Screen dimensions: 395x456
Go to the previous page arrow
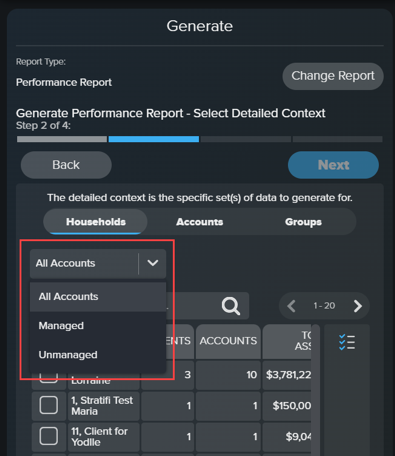291,306
